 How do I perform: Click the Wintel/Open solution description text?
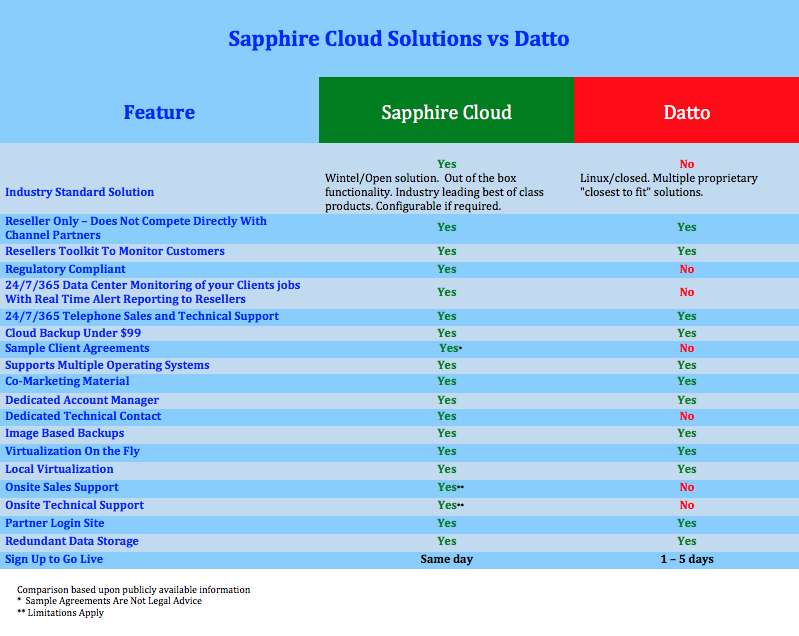tap(434, 192)
